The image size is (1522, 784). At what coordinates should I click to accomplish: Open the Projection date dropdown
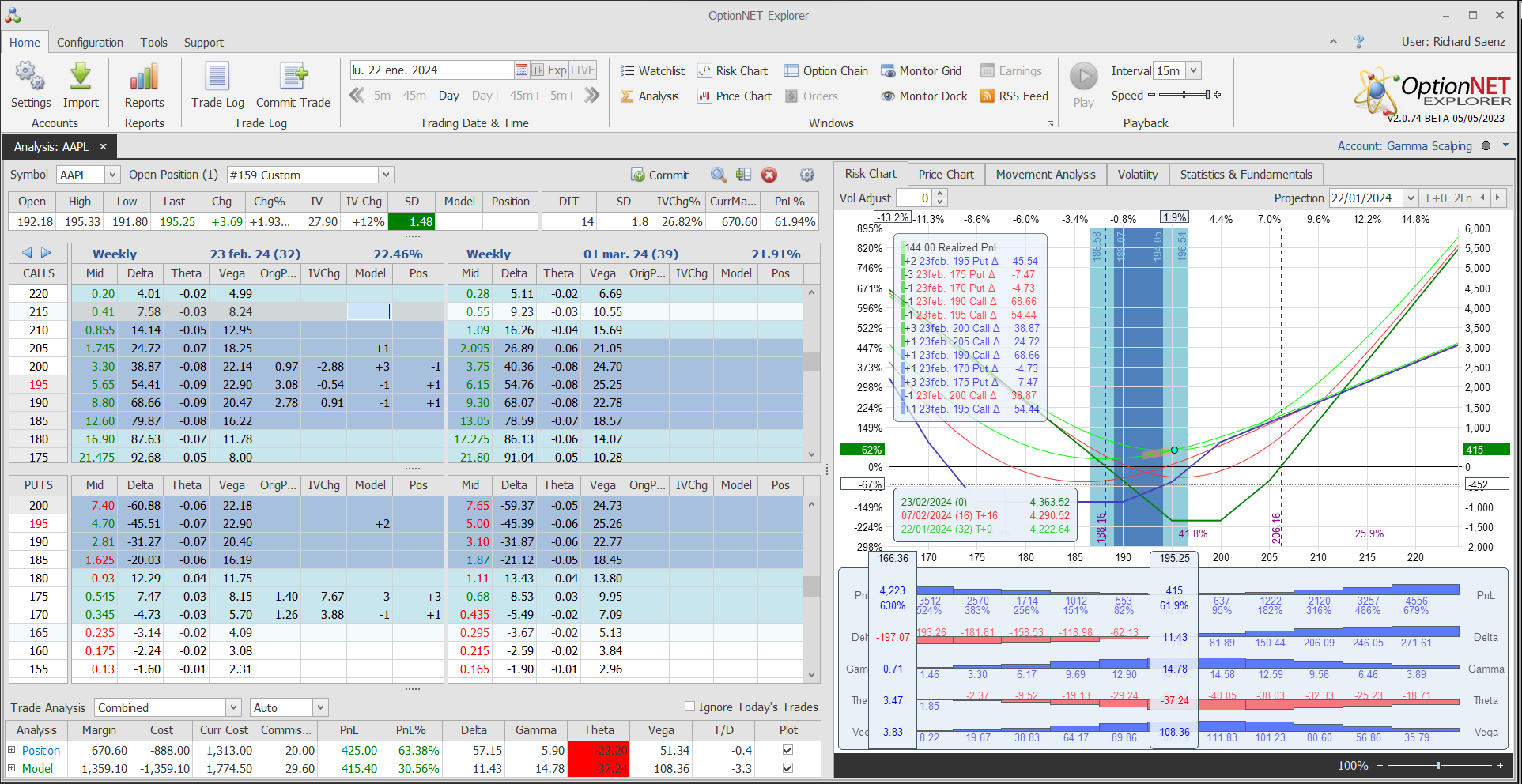[1410, 198]
